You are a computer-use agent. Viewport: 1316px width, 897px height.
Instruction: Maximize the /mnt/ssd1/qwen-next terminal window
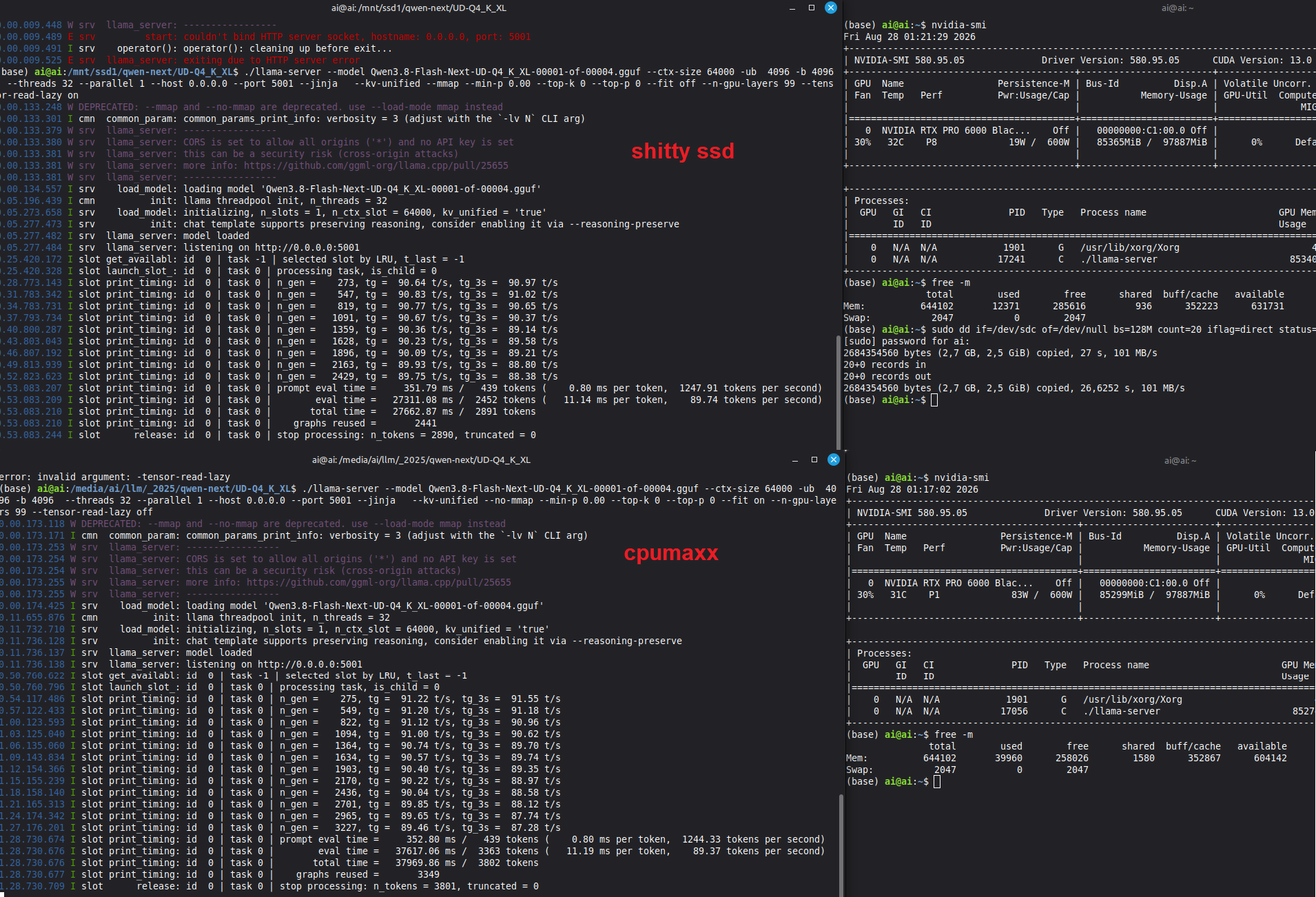pyautogui.click(x=812, y=8)
